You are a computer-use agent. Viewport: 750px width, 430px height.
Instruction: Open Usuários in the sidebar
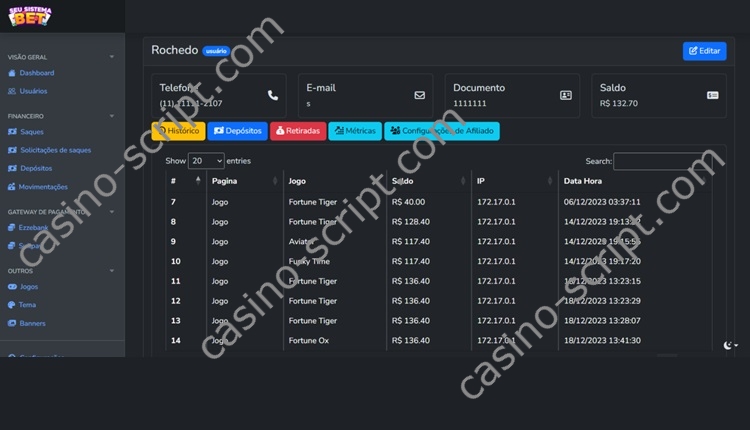click(33, 91)
